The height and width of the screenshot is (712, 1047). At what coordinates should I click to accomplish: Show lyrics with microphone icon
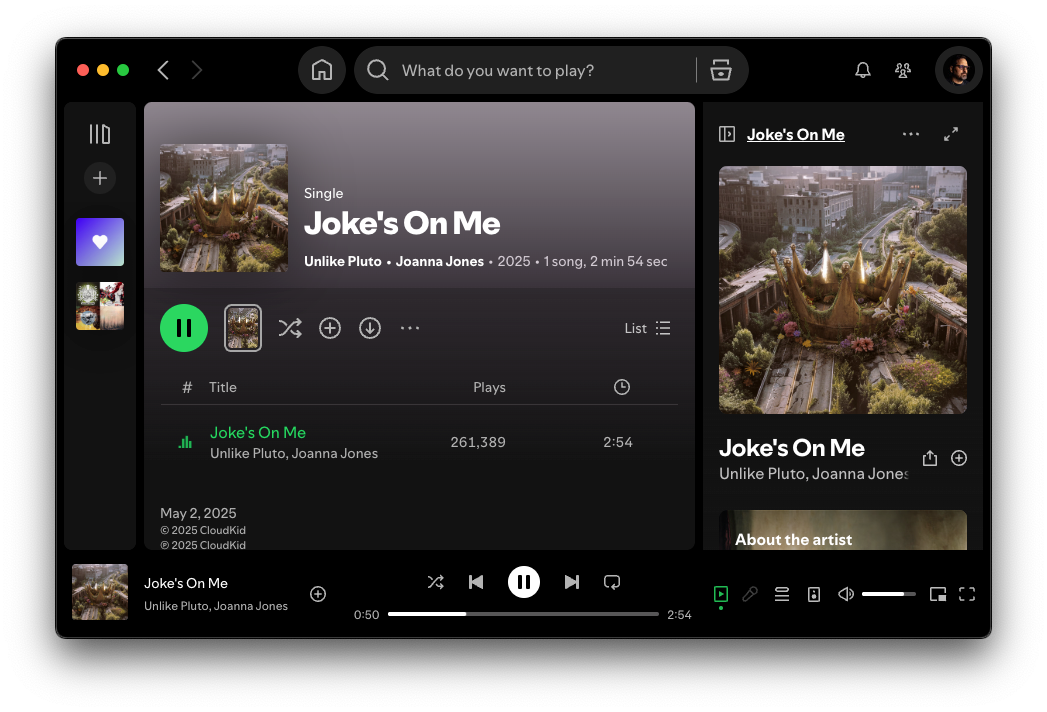point(750,594)
